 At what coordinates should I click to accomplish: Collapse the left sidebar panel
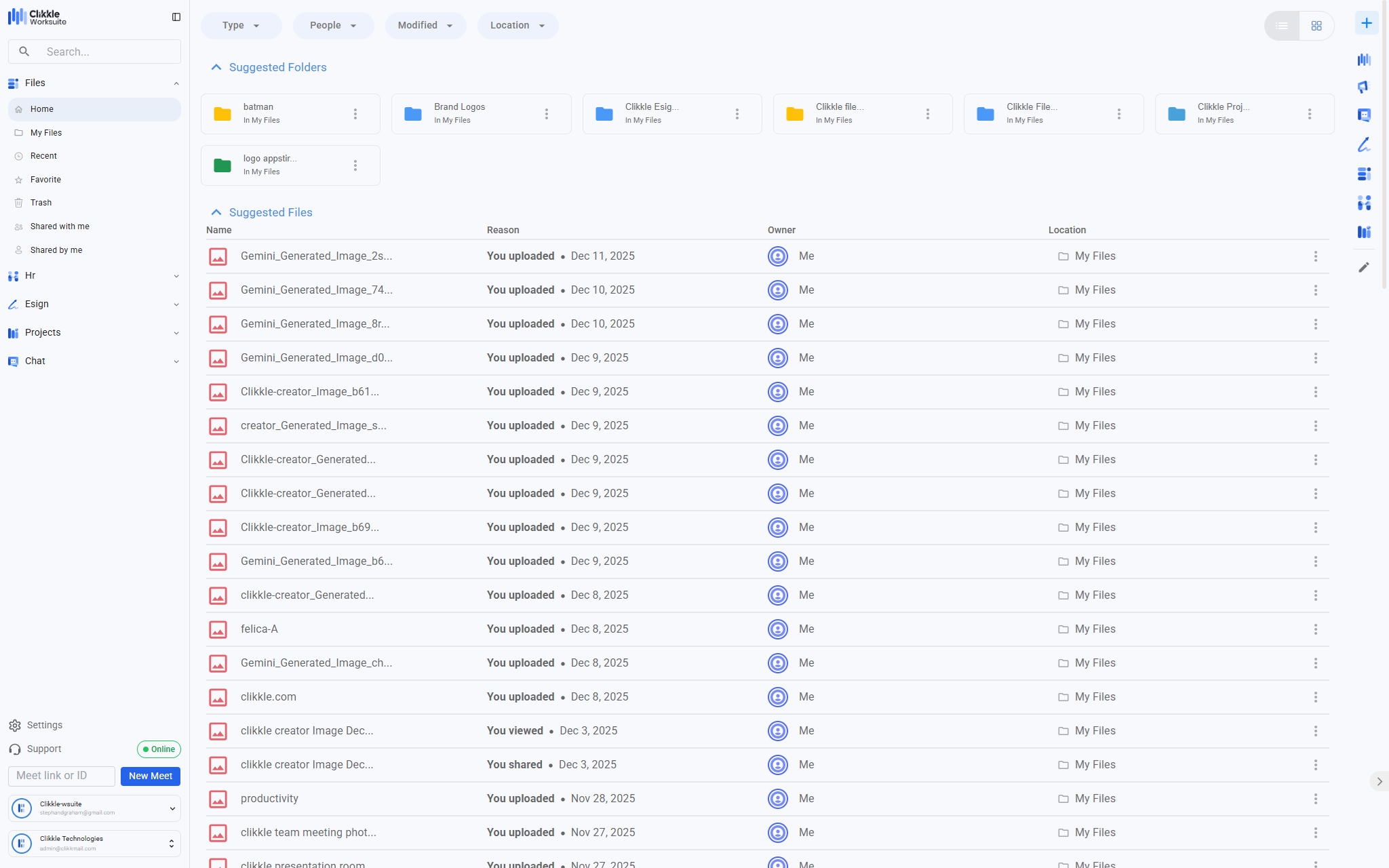(176, 17)
